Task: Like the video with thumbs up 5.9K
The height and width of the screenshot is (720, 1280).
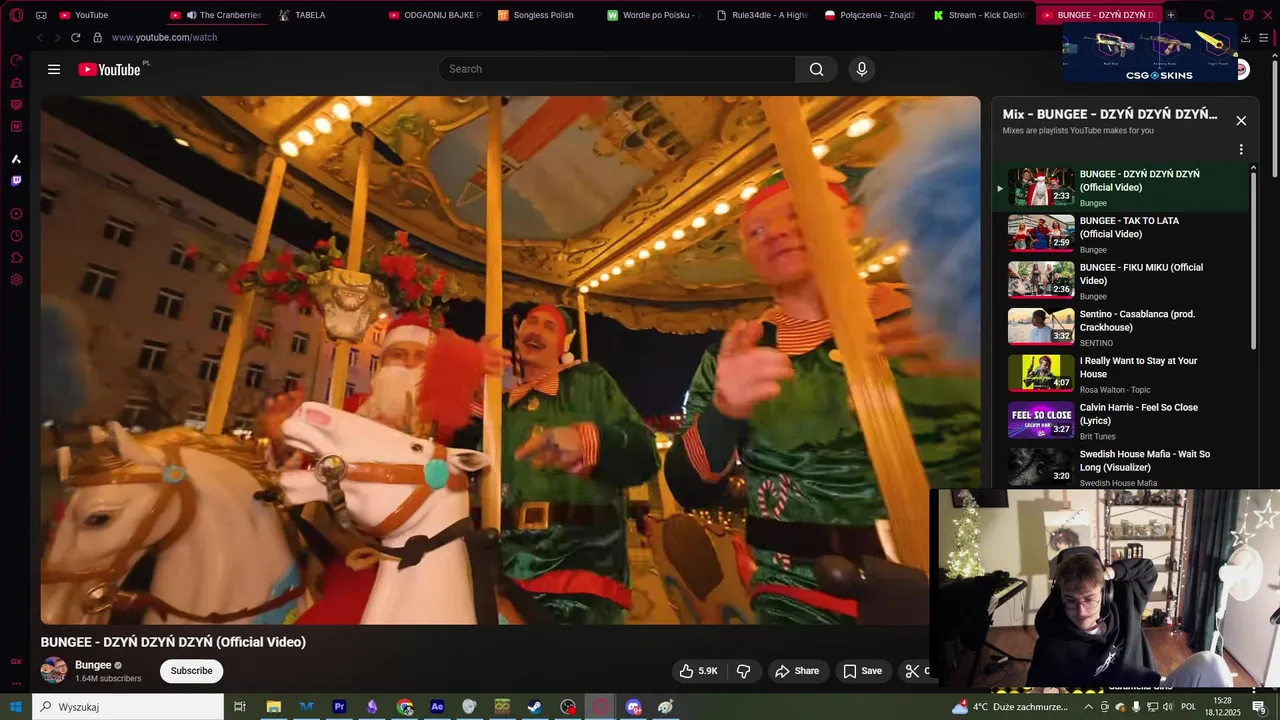Action: click(698, 671)
